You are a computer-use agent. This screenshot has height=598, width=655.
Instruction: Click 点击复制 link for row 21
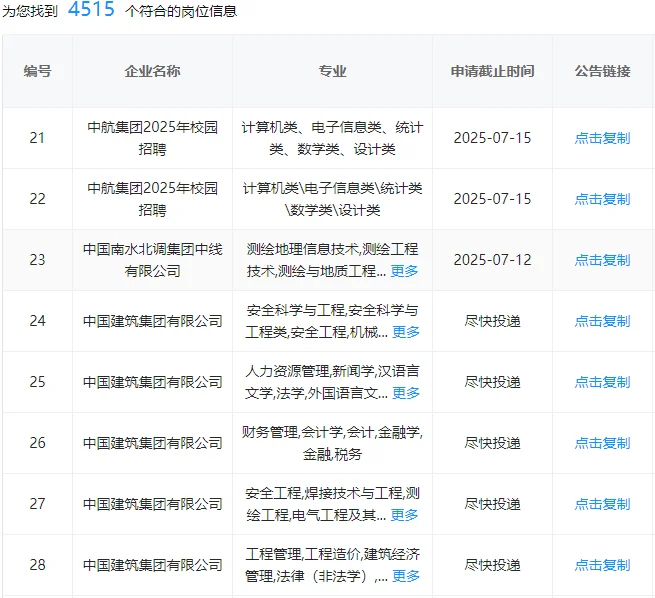click(x=602, y=138)
